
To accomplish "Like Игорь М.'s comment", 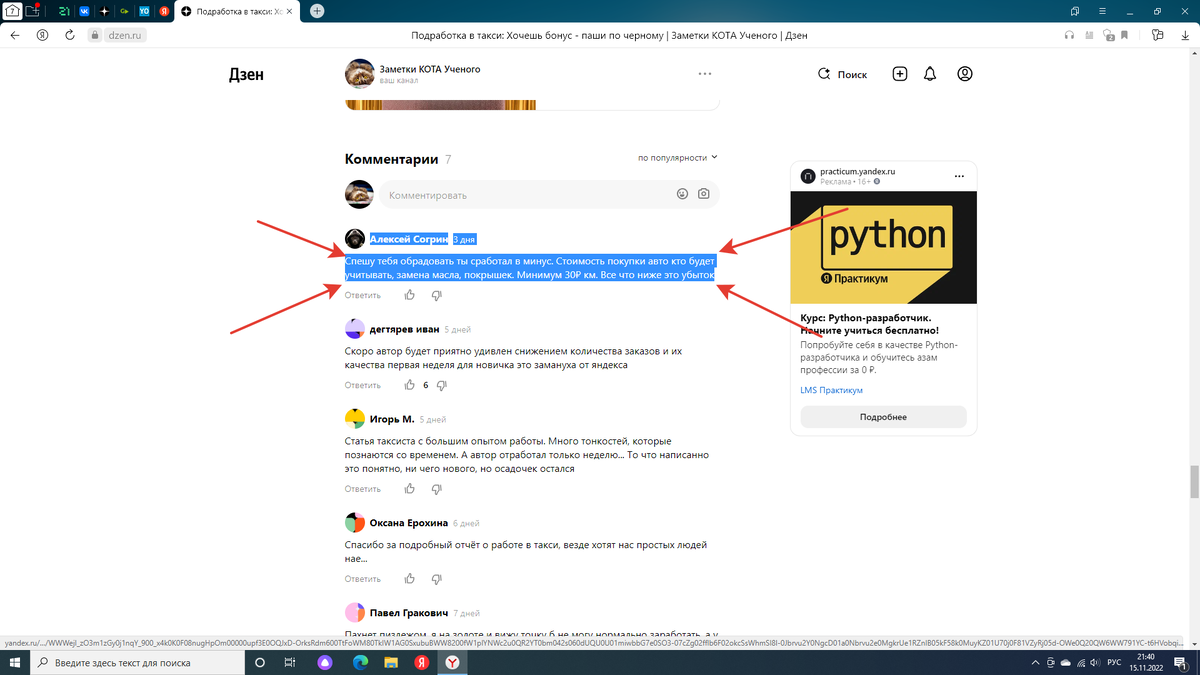I will tap(410, 489).
